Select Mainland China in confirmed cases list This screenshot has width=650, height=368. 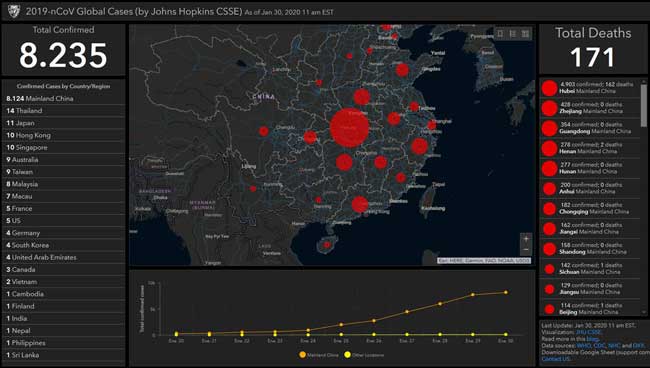pos(63,99)
